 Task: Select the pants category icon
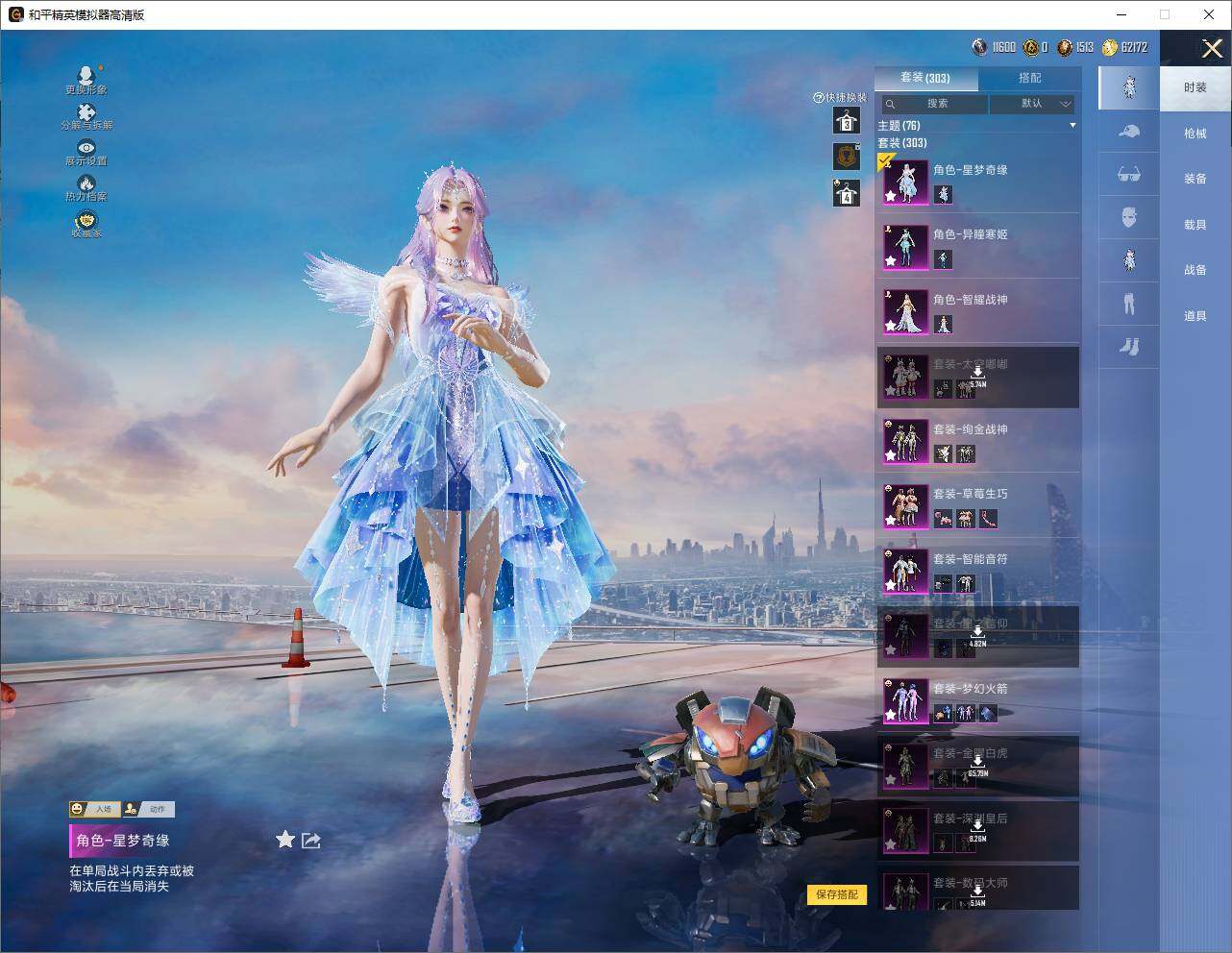[1129, 304]
